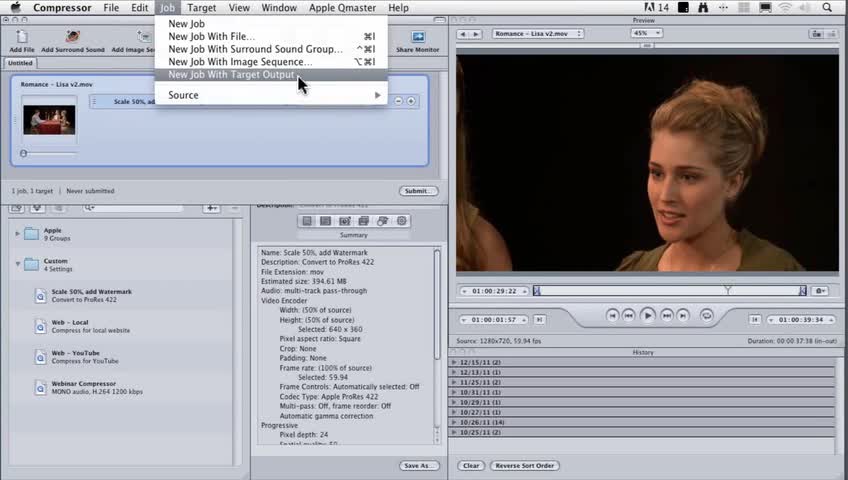
Task: Step back one frame button
Action: point(628,316)
